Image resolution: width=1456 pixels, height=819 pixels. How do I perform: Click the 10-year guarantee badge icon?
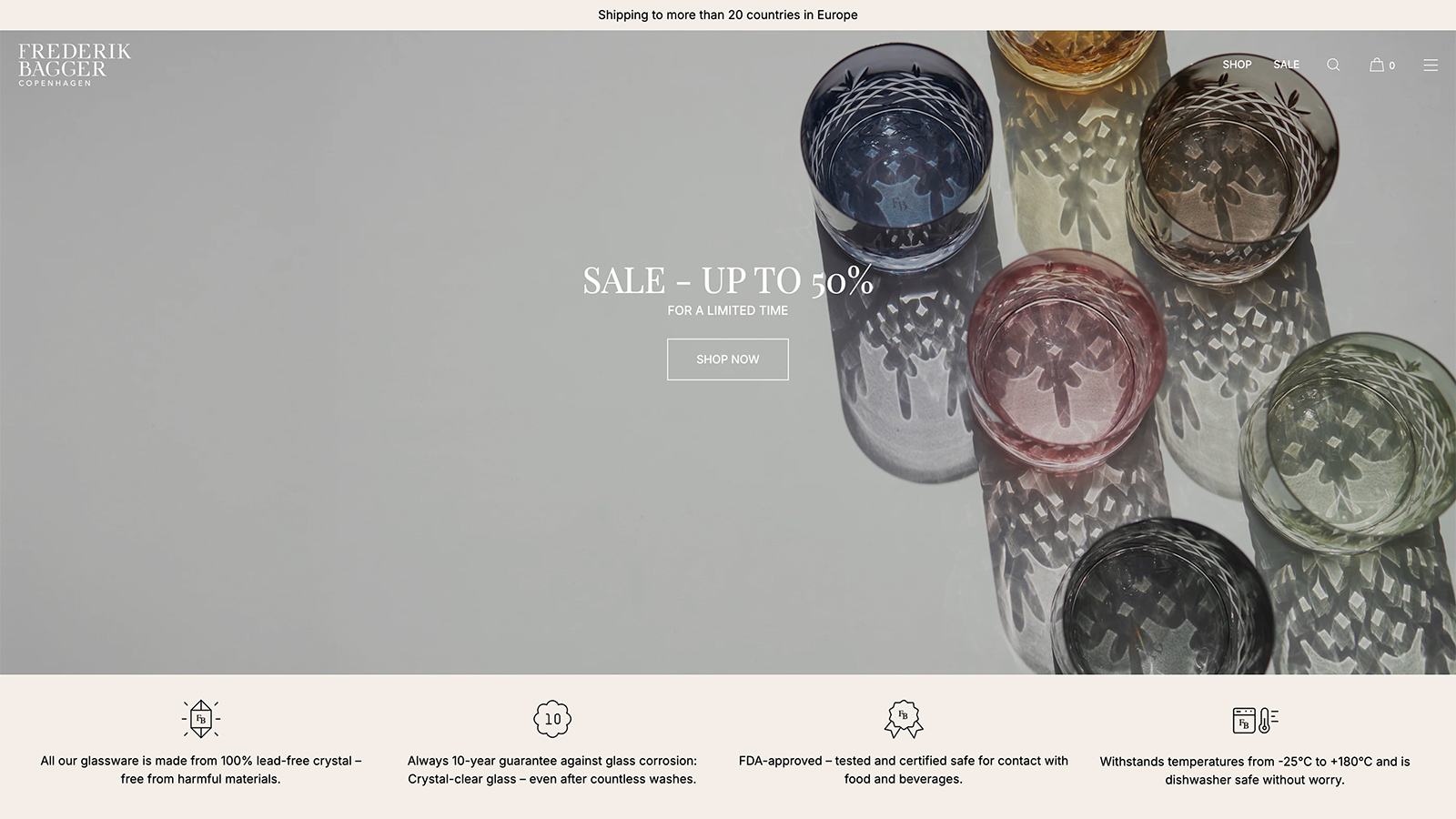552,719
